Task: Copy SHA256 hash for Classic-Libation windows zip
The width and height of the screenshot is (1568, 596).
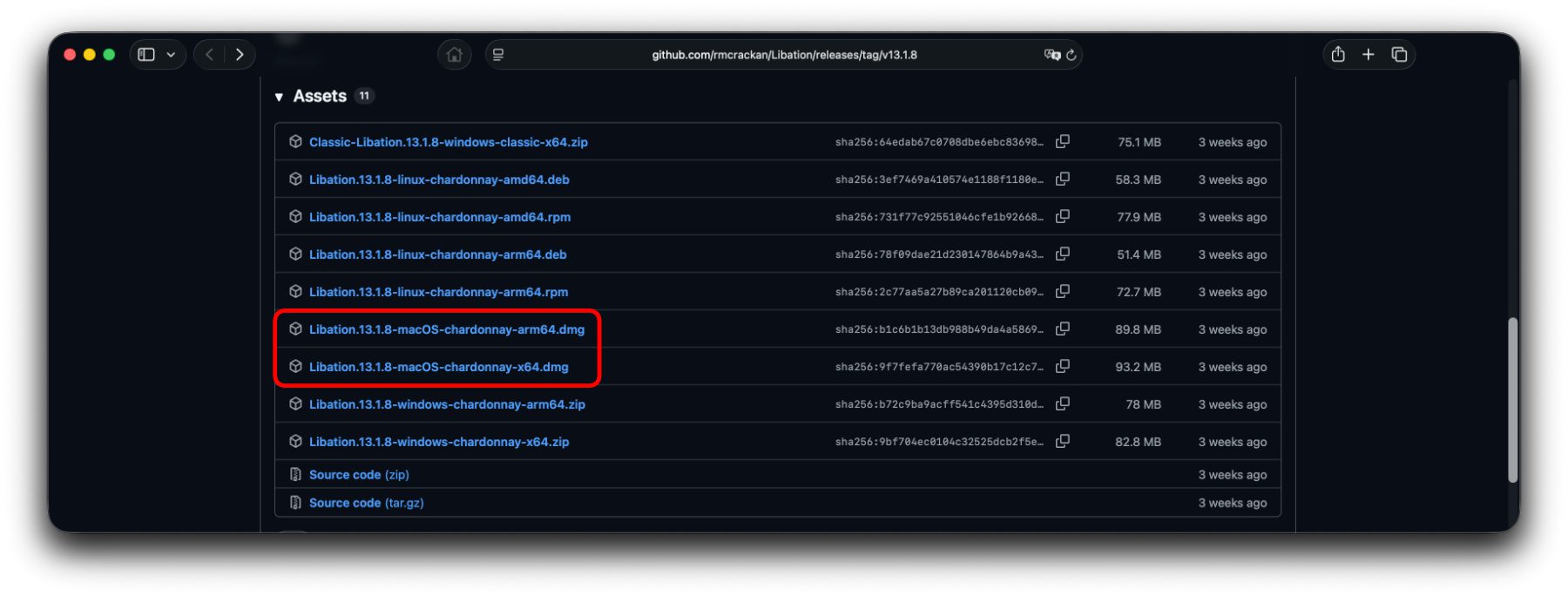Action: click(x=1062, y=141)
